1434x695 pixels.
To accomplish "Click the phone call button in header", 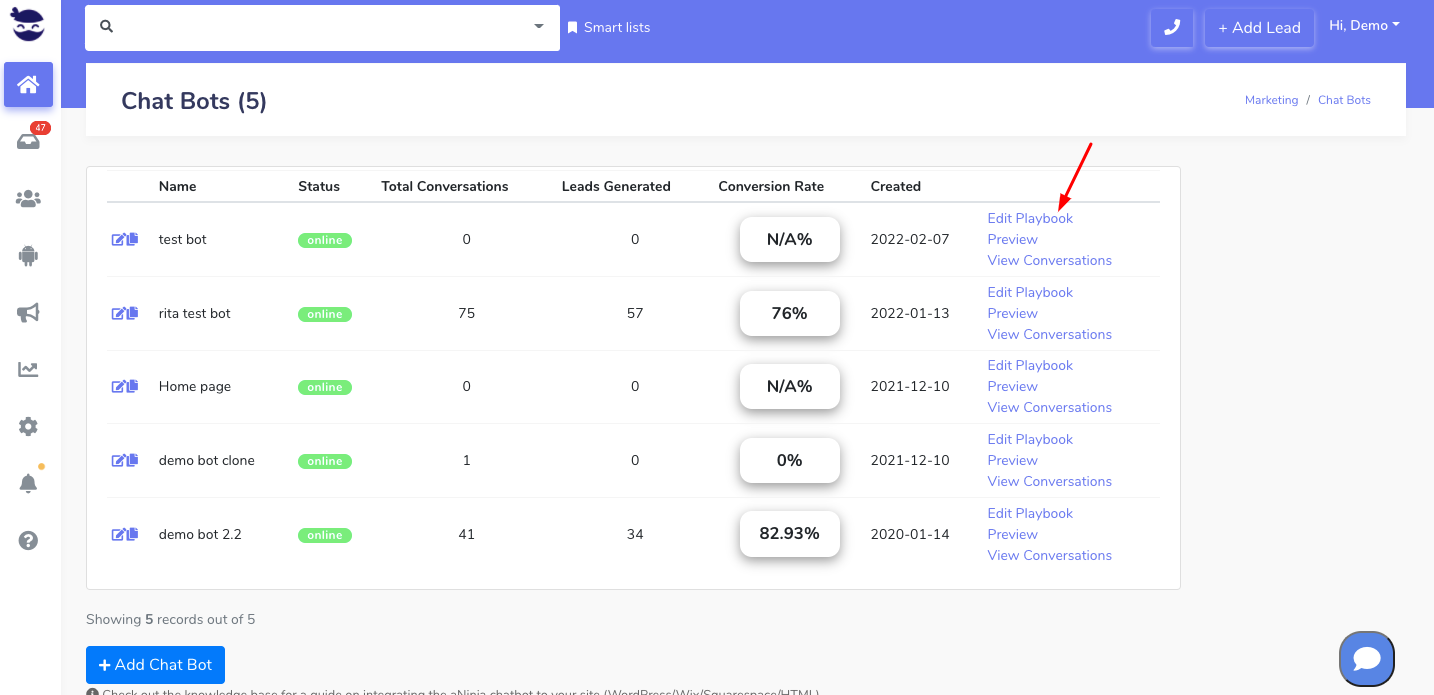I will click(x=1172, y=28).
